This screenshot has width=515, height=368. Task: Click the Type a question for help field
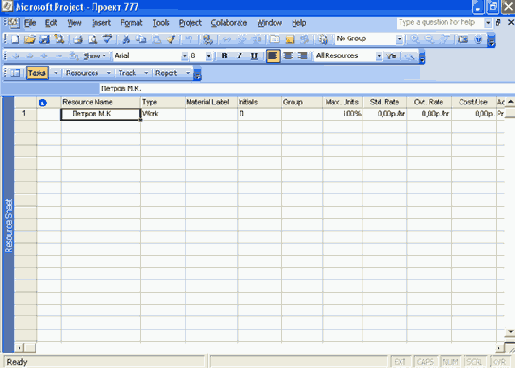[440, 23]
